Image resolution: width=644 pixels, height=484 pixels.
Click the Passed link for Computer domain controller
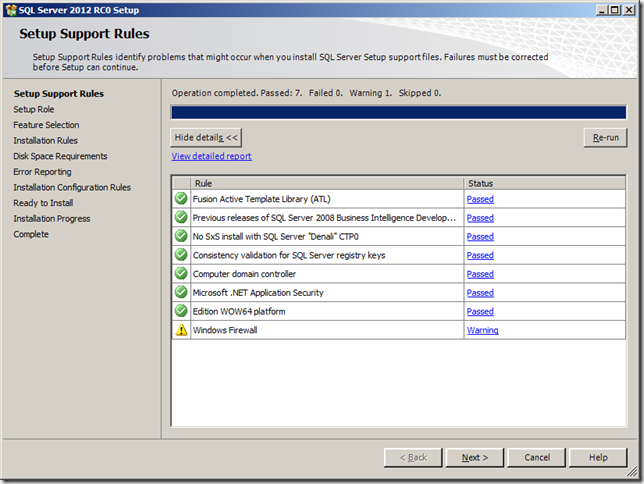(x=480, y=274)
